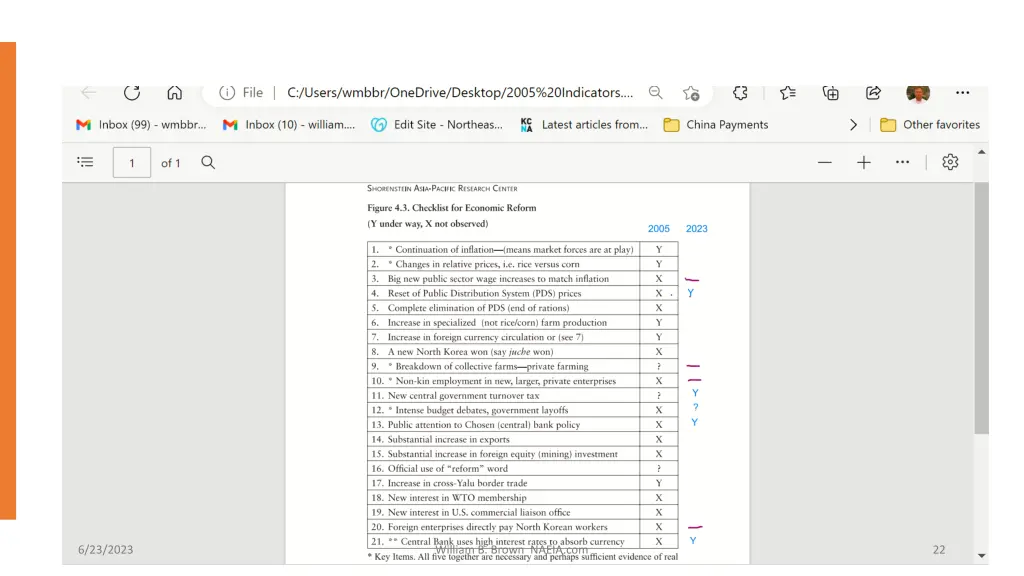Screen dimensions: 1024x576
Task: Click the share page icon
Action: click(x=873, y=93)
